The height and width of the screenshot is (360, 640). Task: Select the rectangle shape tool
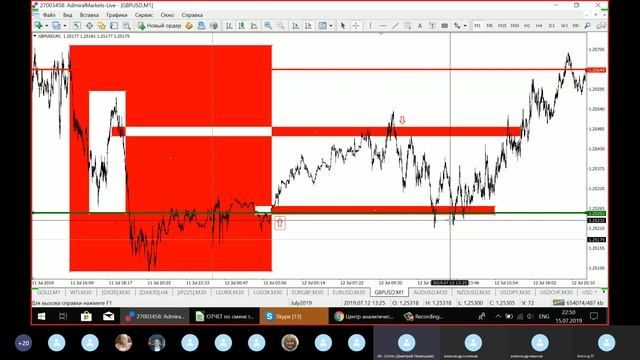[x=444, y=26]
